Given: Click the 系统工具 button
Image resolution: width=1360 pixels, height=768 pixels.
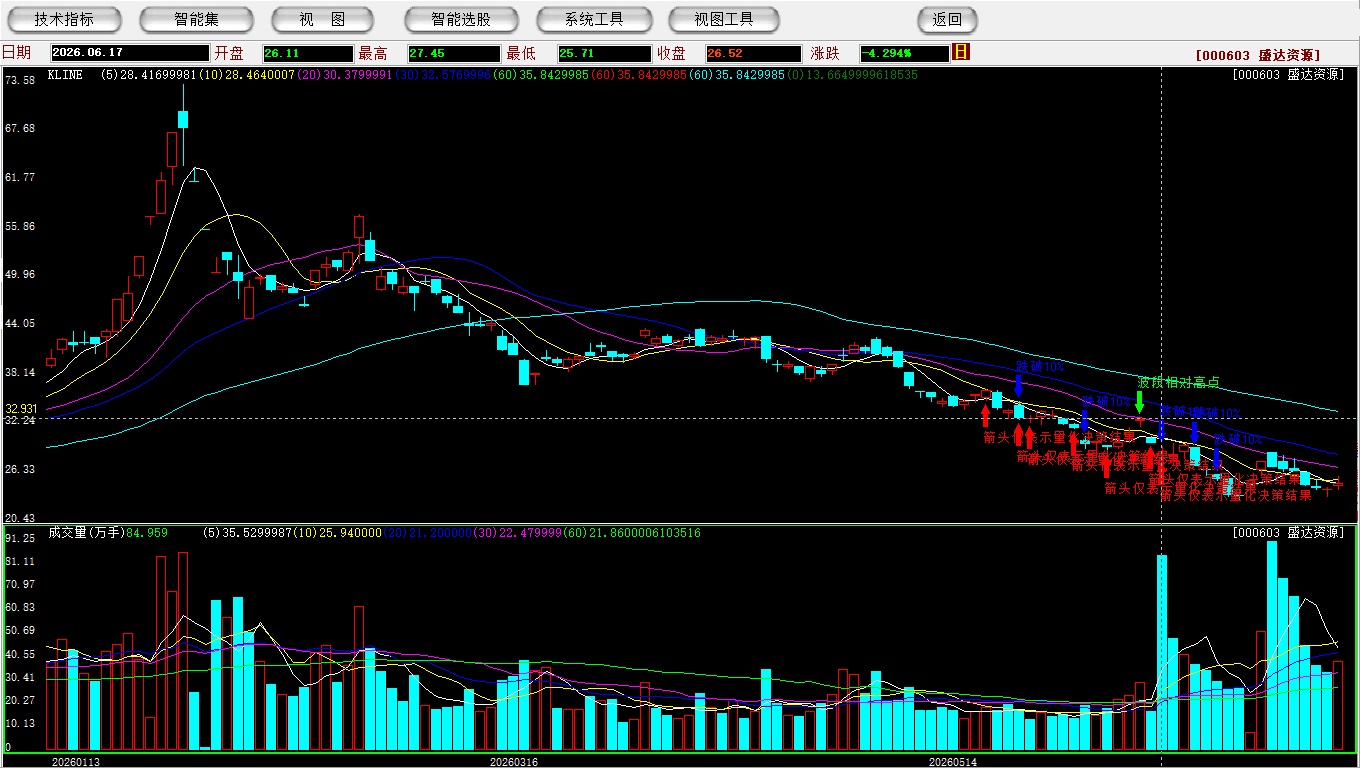Looking at the screenshot, I should pyautogui.click(x=594, y=19).
